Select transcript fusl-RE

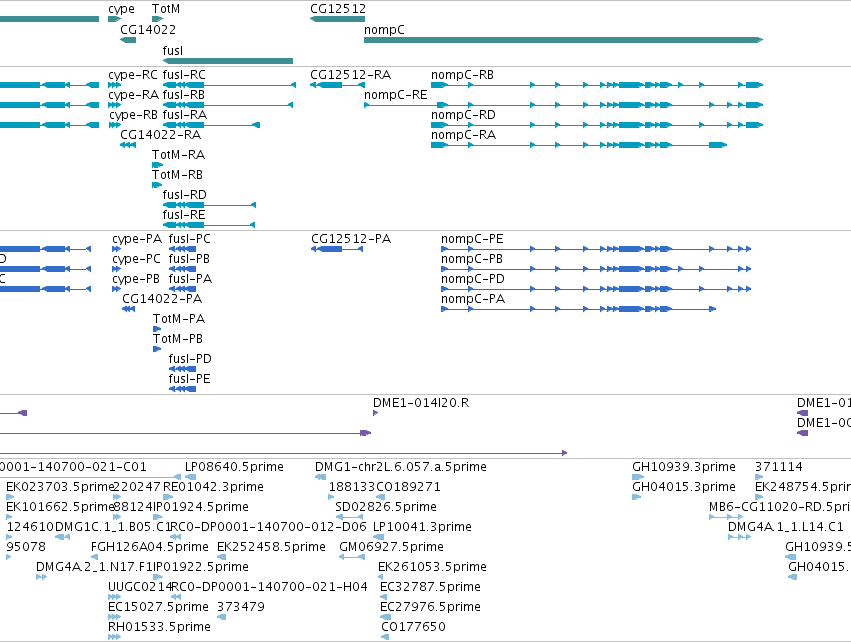pyautogui.click(x=208, y=225)
